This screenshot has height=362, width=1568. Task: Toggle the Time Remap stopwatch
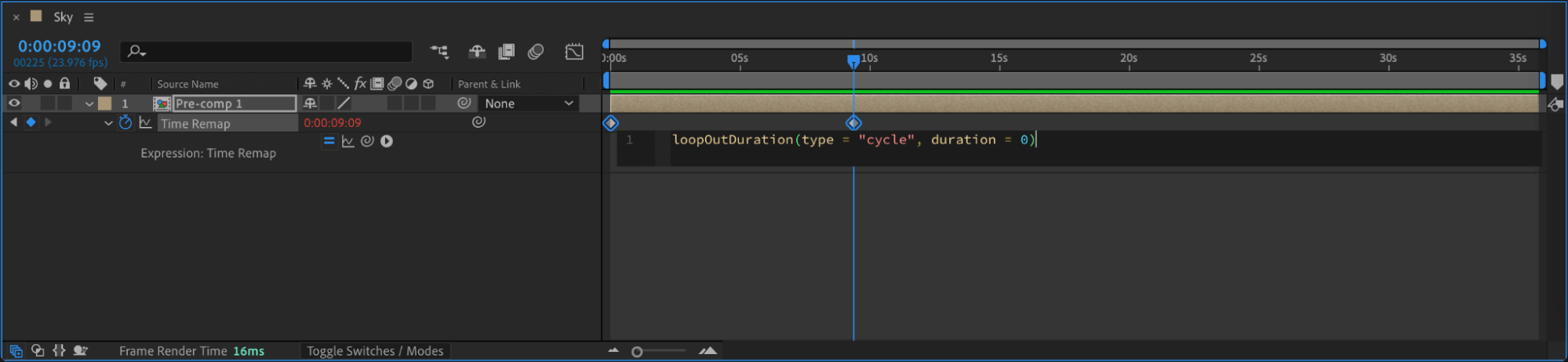(126, 123)
